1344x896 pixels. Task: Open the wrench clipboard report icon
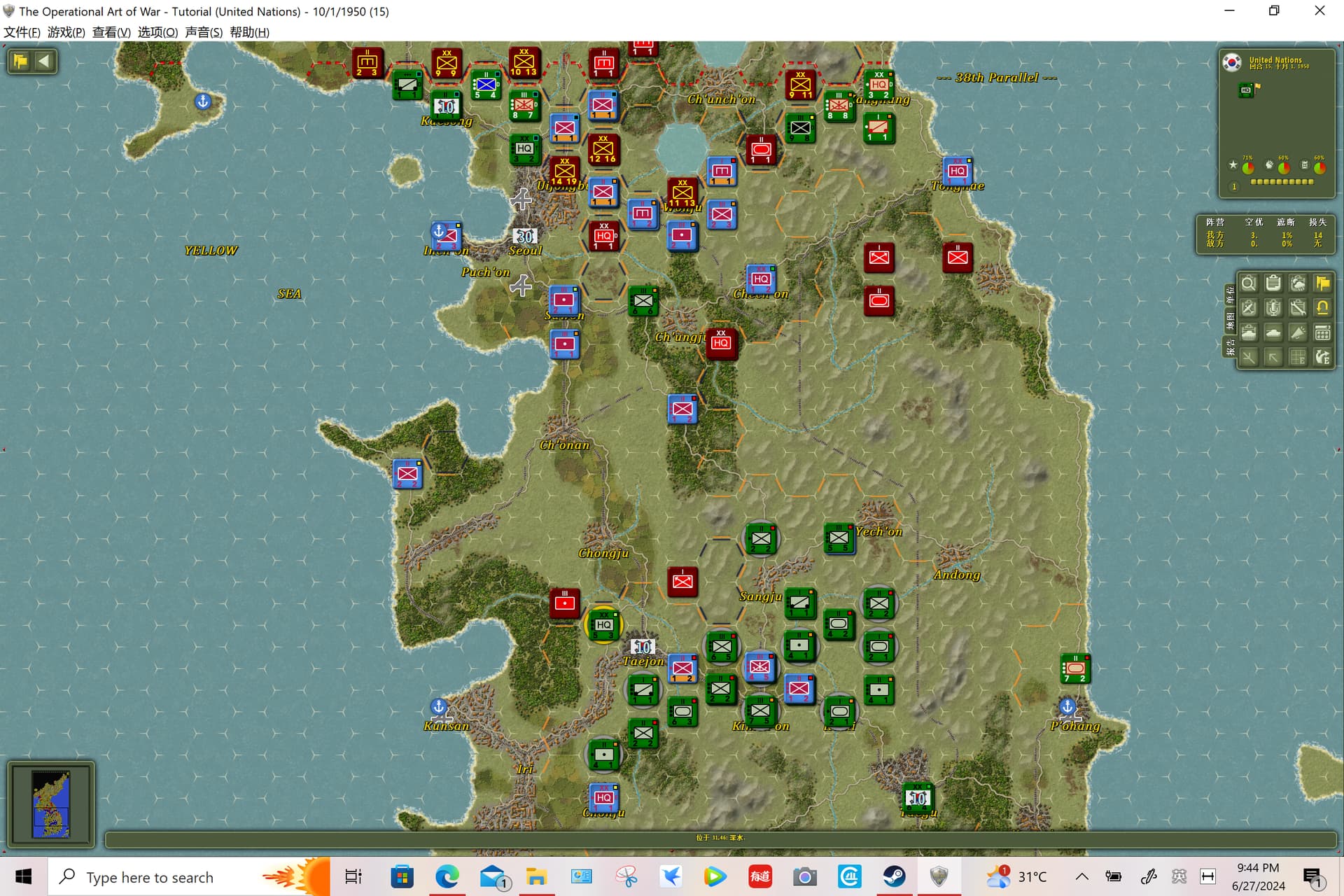point(1298,308)
